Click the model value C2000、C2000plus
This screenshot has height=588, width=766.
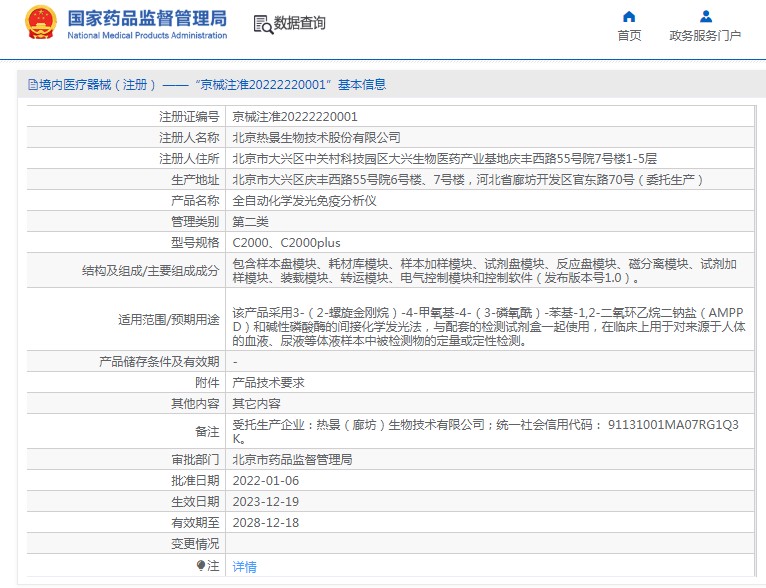pyautogui.click(x=286, y=243)
